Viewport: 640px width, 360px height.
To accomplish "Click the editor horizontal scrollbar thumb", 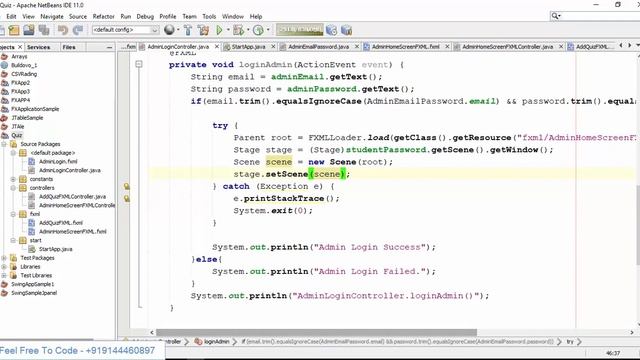I will tap(316, 332).
